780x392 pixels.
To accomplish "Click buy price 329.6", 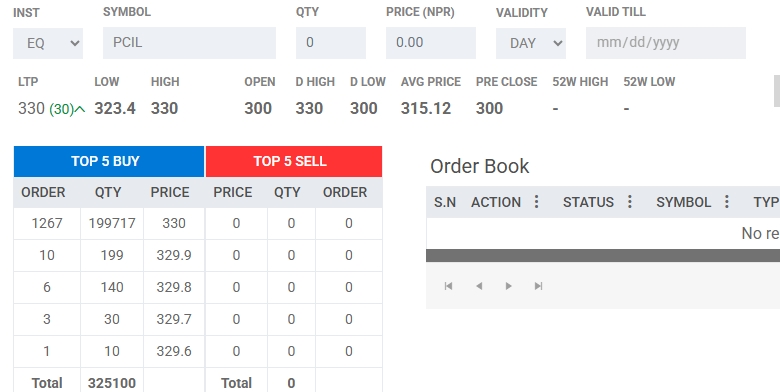I will pyautogui.click(x=174, y=351).
